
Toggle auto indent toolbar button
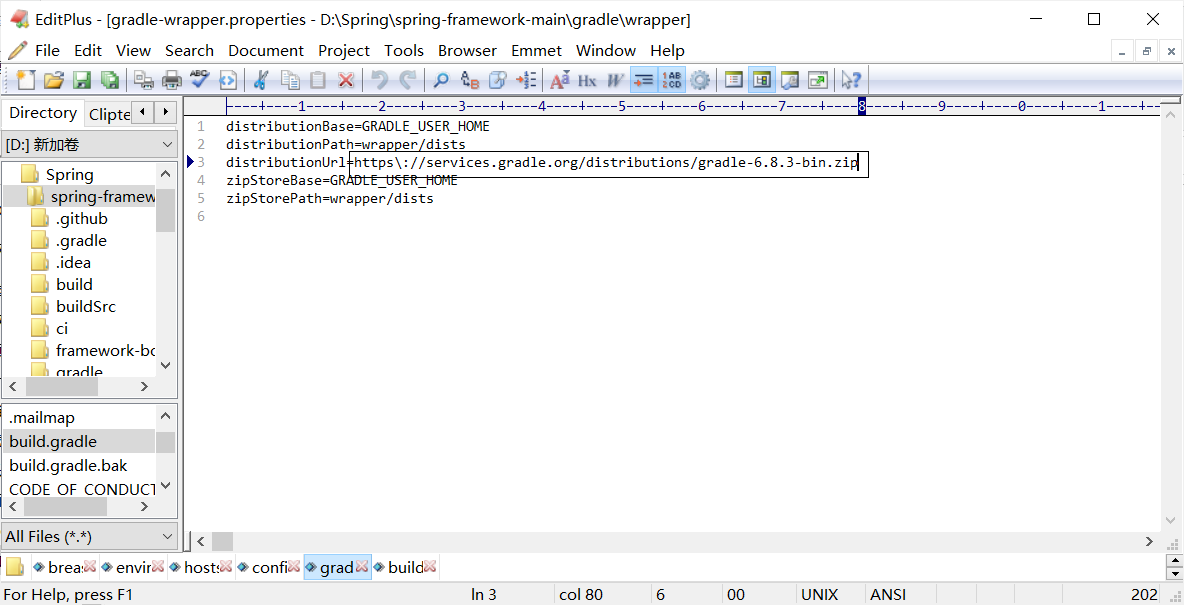click(643, 79)
